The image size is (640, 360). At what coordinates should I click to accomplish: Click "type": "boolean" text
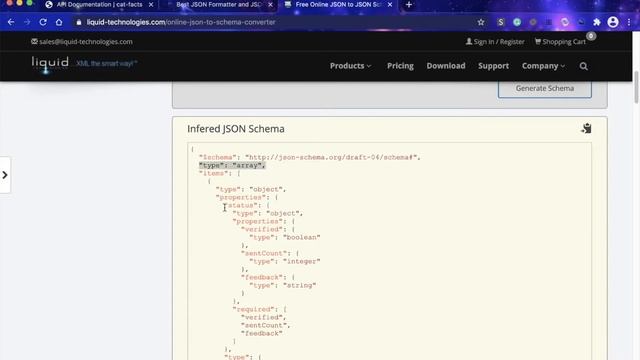click(x=285, y=238)
